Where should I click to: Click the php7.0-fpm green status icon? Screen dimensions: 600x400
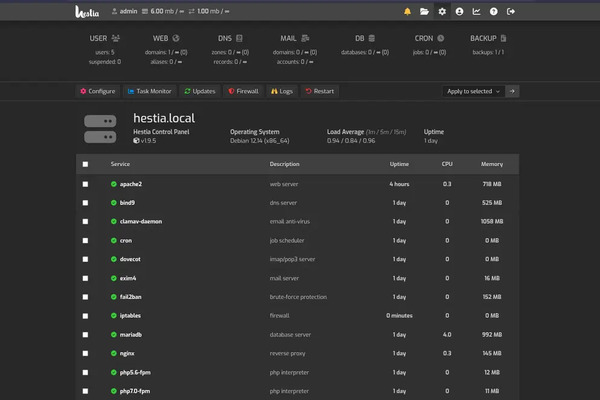pyautogui.click(x=114, y=391)
